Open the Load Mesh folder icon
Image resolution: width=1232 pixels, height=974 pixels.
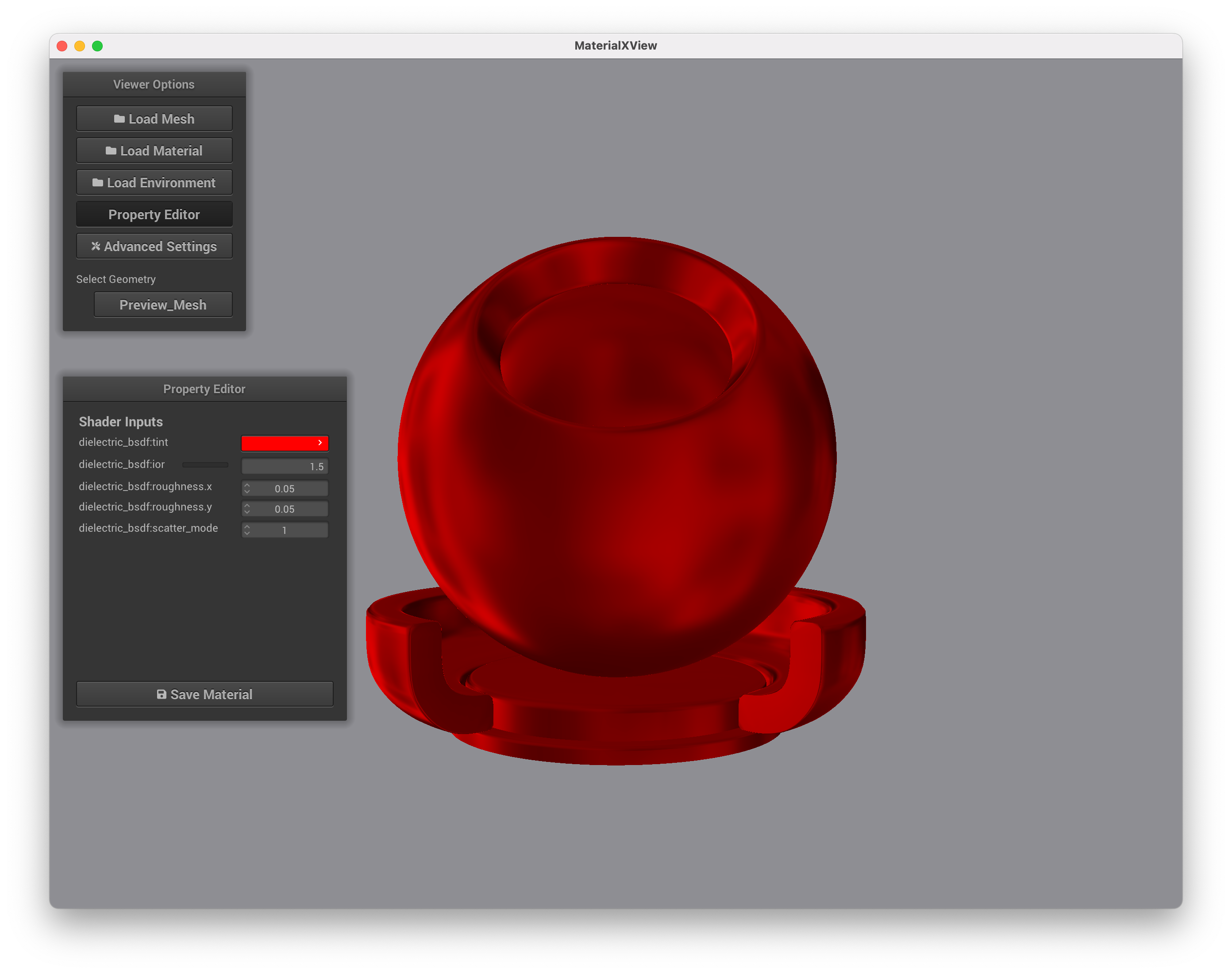pos(119,118)
